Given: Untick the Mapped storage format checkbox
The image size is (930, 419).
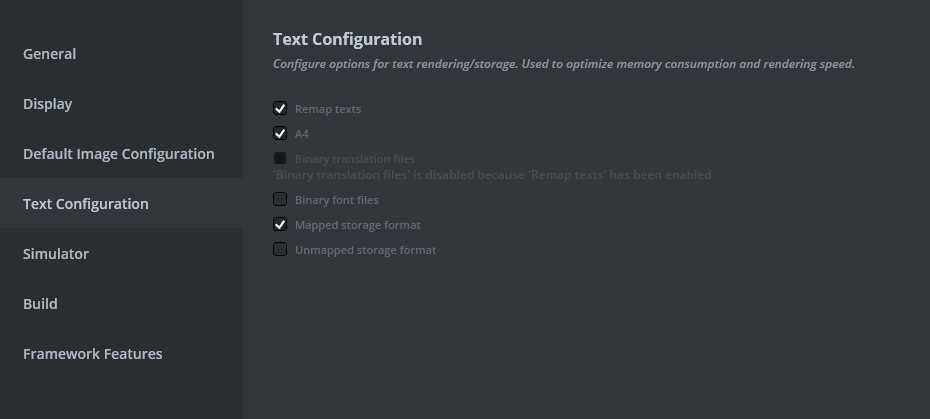Looking at the screenshot, I should 280,225.
